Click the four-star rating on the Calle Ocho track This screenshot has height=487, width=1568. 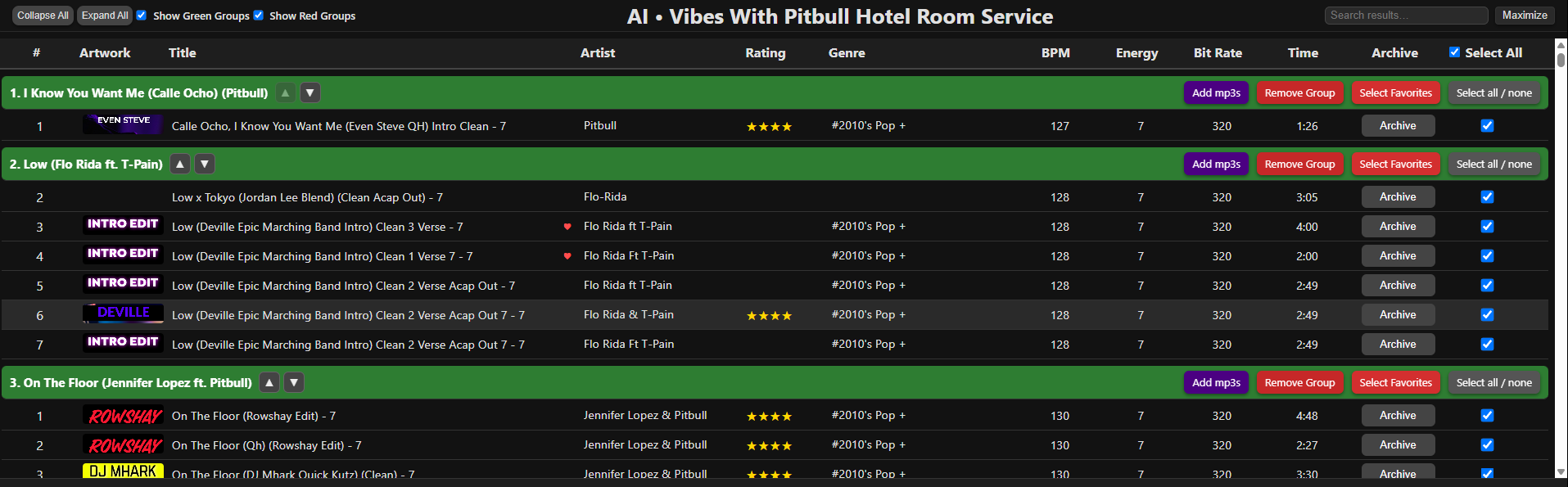[x=769, y=127]
